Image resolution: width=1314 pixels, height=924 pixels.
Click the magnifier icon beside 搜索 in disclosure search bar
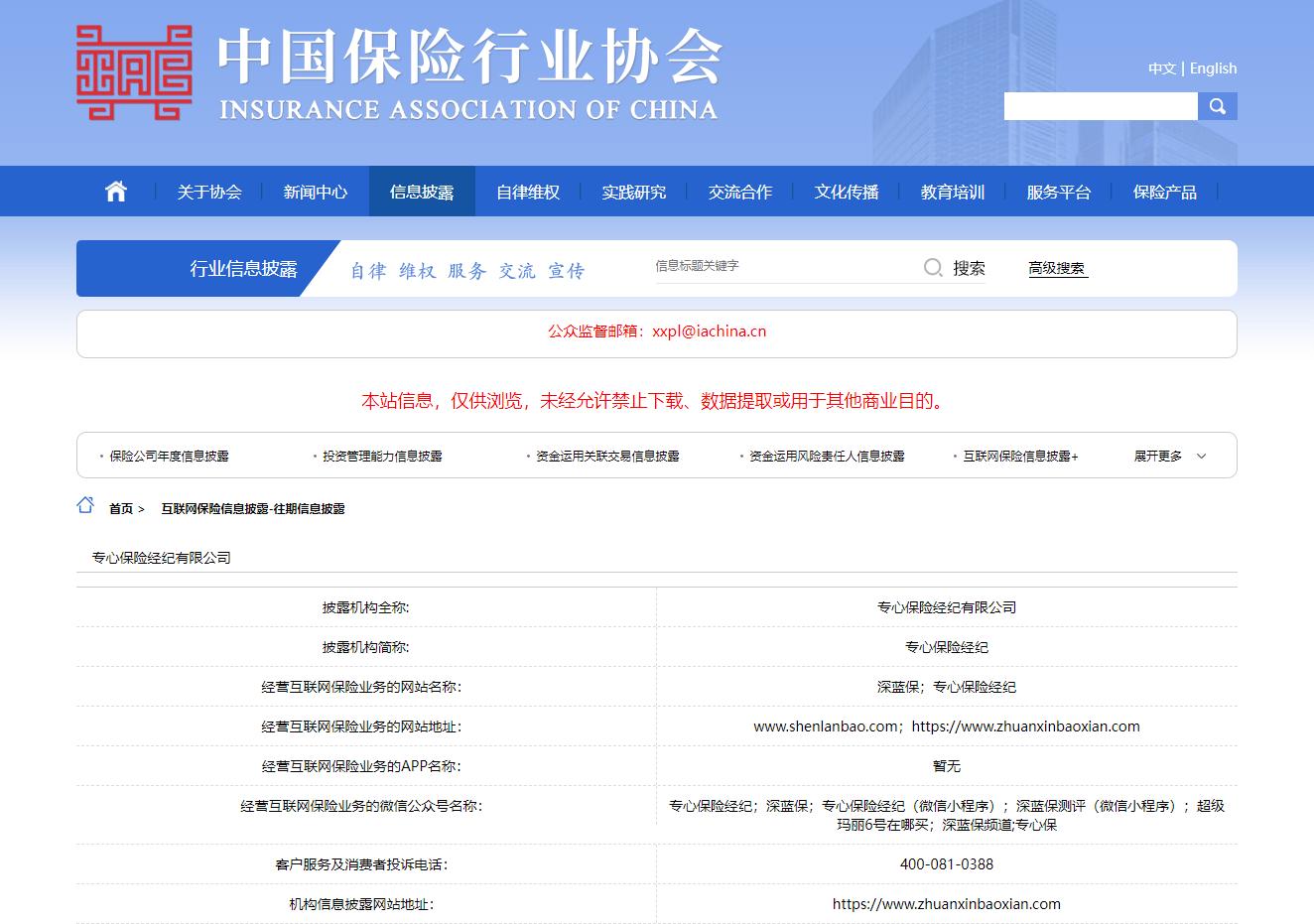[x=933, y=267]
